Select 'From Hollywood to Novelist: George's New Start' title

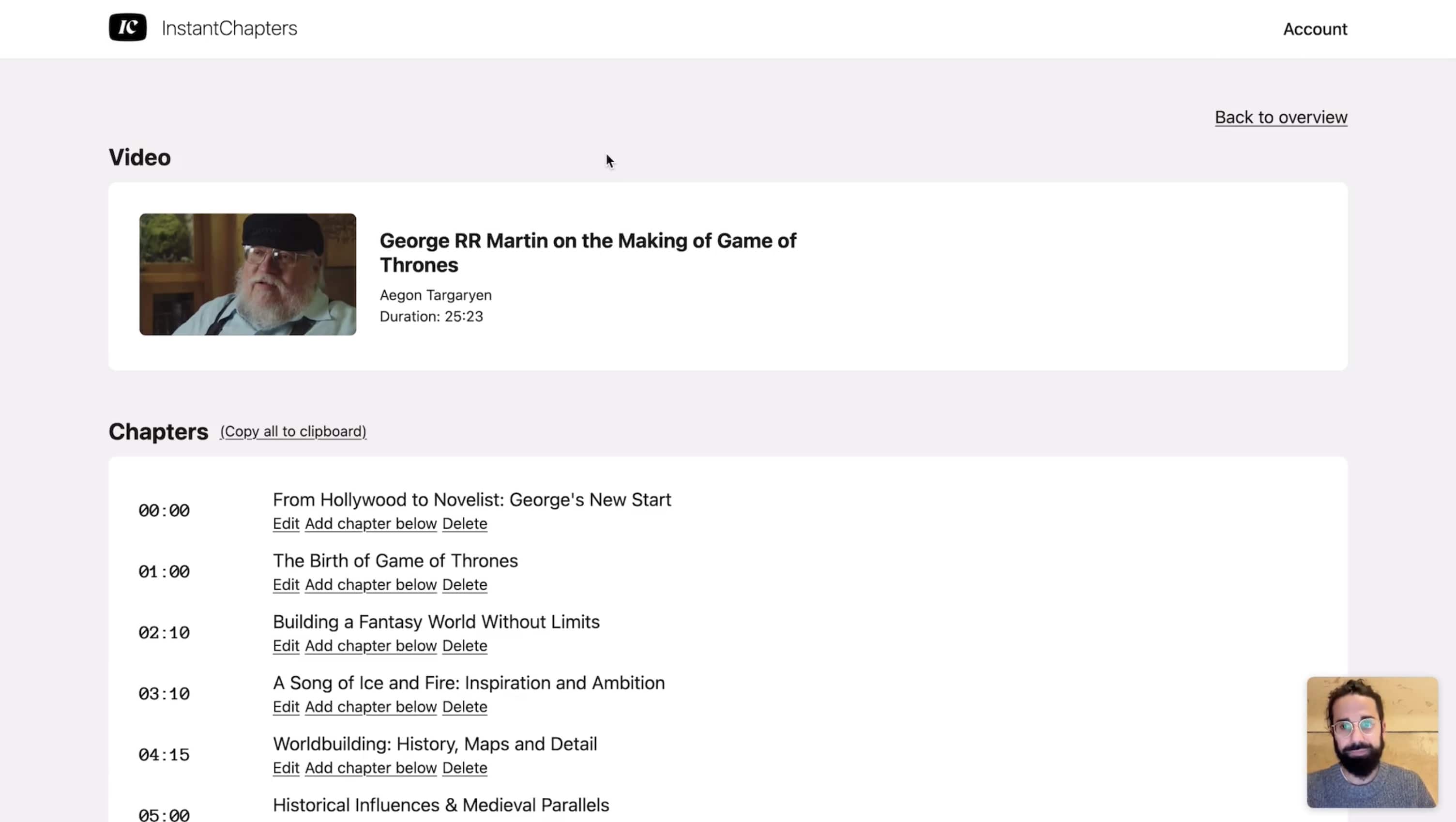(x=472, y=500)
